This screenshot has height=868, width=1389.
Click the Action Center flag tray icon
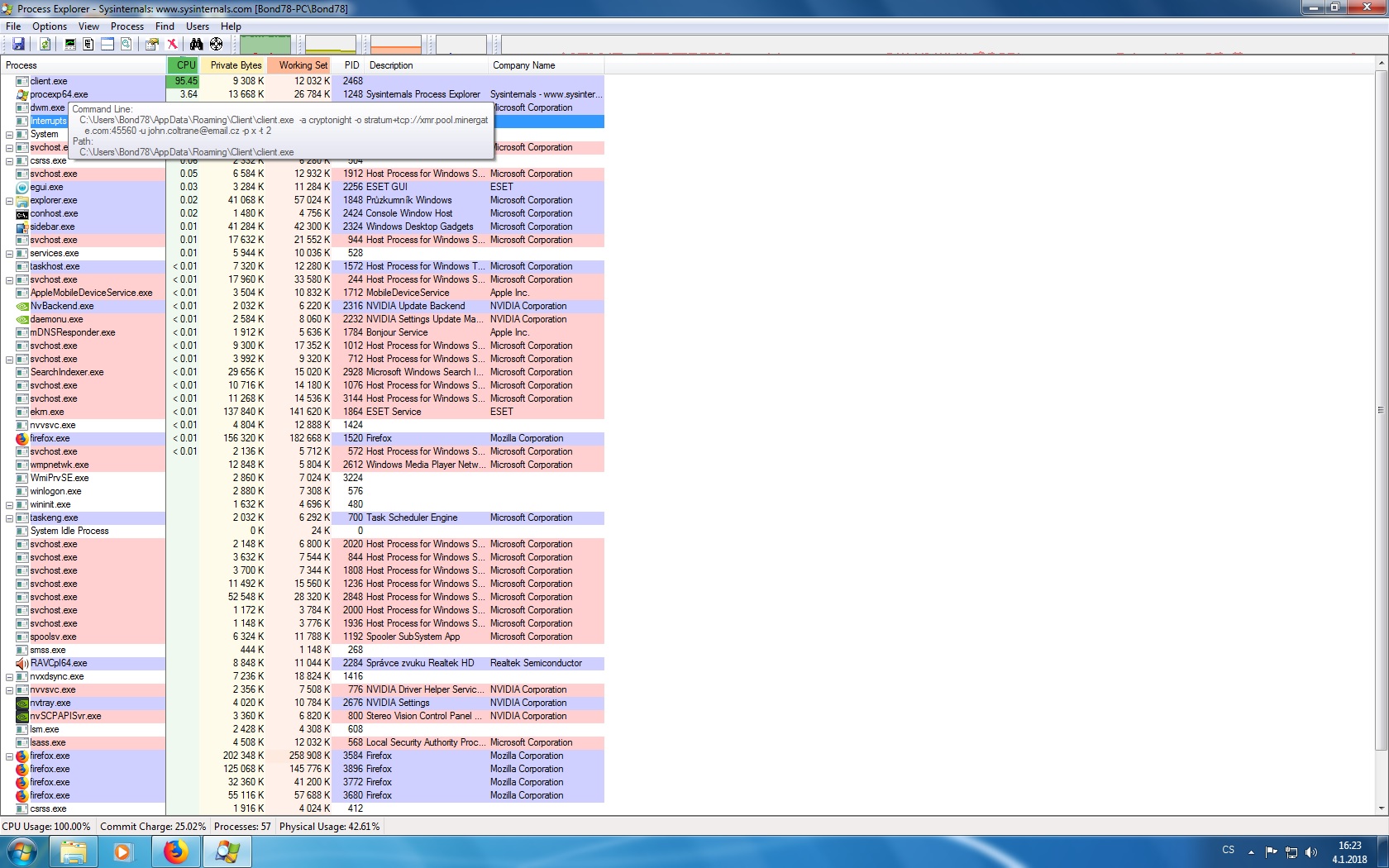pos(1271,852)
